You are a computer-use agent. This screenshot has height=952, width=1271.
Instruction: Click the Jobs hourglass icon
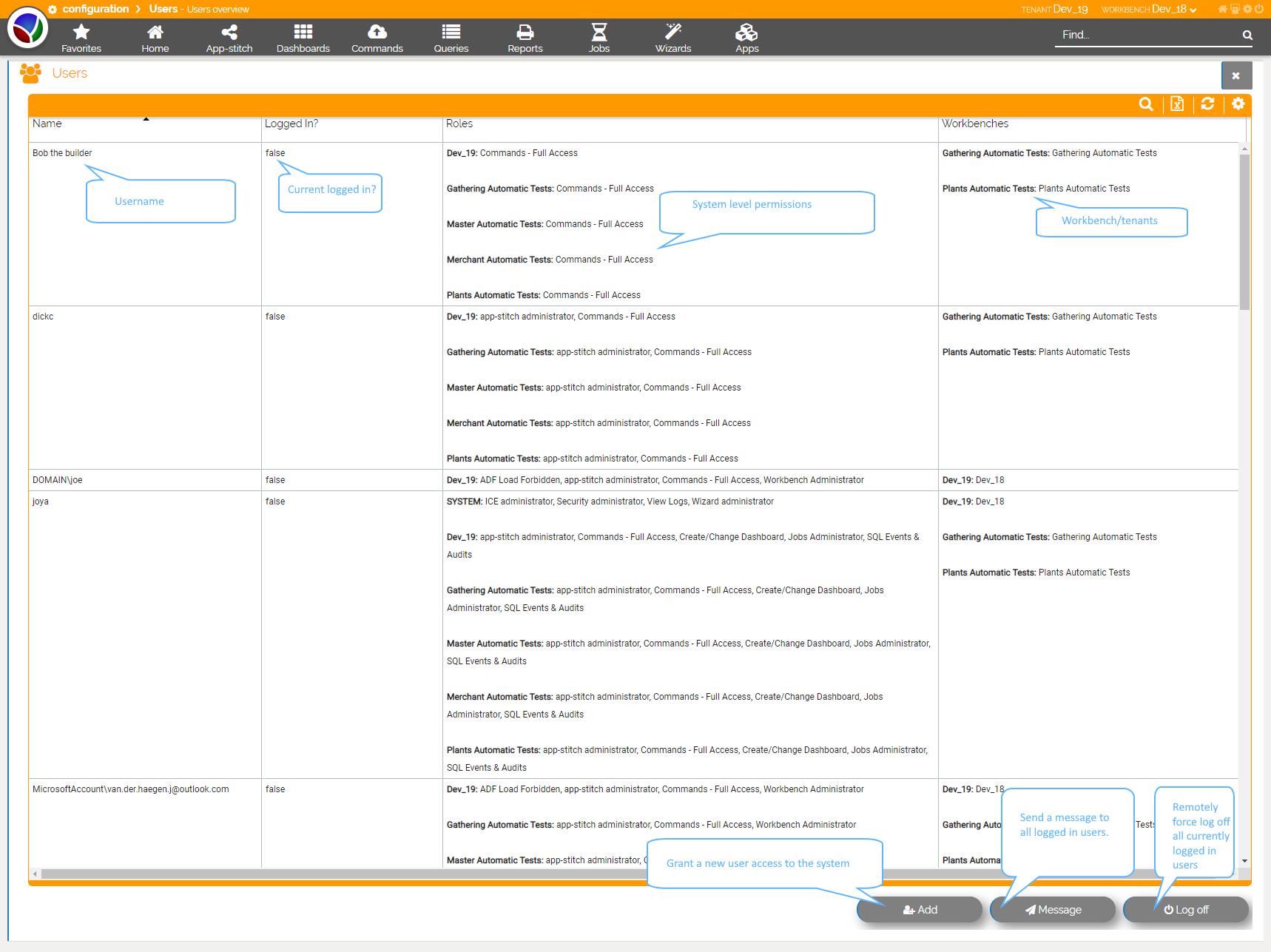coord(599,38)
